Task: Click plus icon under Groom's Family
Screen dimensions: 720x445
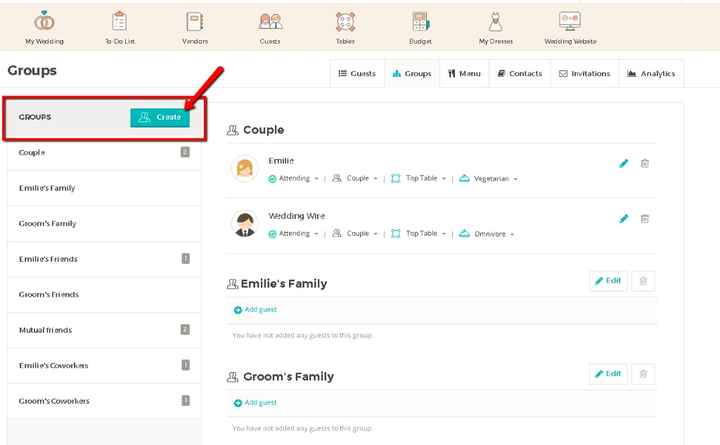Action: tap(237, 403)
